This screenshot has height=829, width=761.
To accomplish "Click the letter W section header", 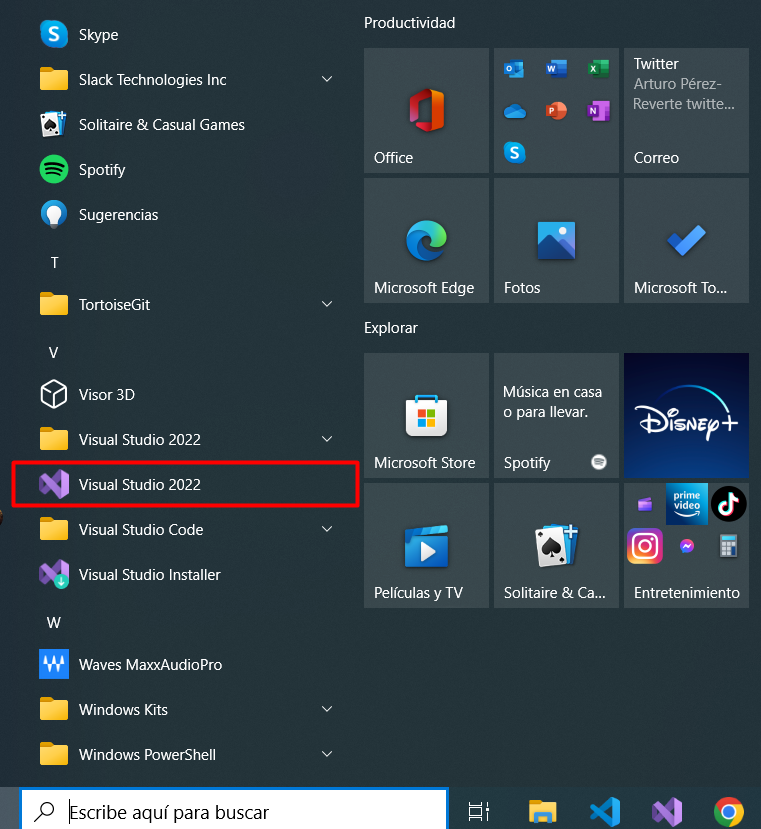I will (55, 623).
